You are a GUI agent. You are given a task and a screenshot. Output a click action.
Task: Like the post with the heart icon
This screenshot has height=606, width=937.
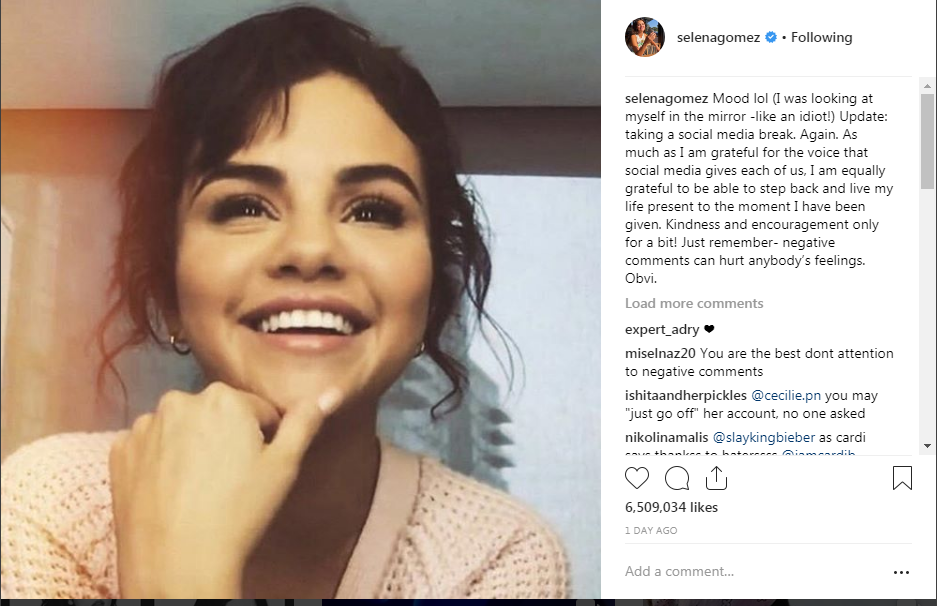point(637,478)
